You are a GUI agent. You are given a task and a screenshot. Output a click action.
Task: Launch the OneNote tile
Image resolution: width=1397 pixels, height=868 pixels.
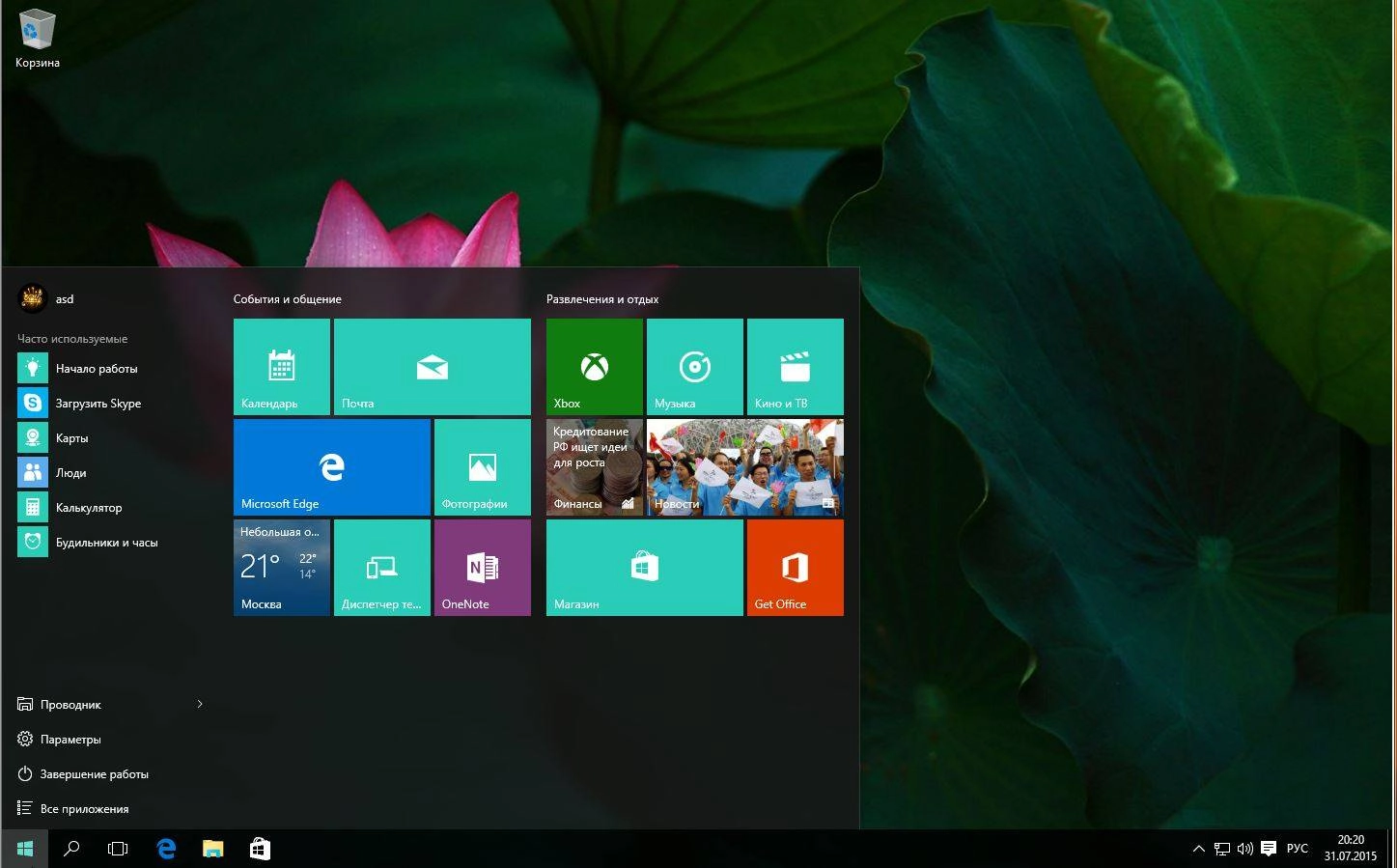coord(483,568)
